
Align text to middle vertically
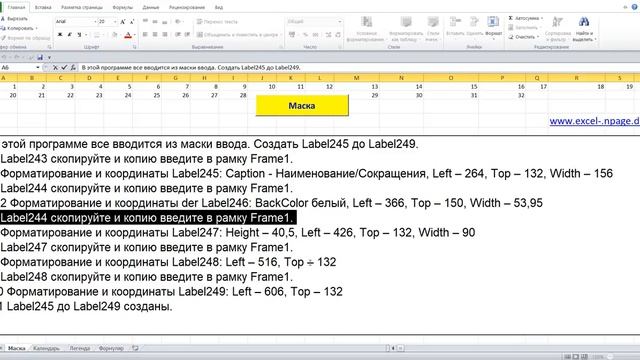point(155,22)
